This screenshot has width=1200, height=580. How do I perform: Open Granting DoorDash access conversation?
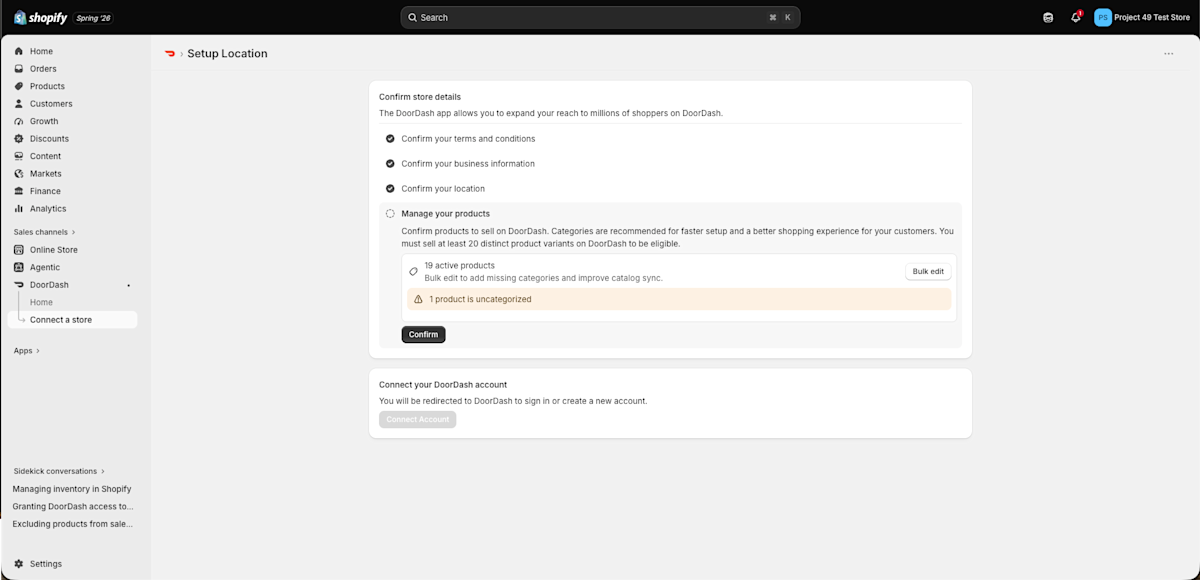[x=72, y=506]
